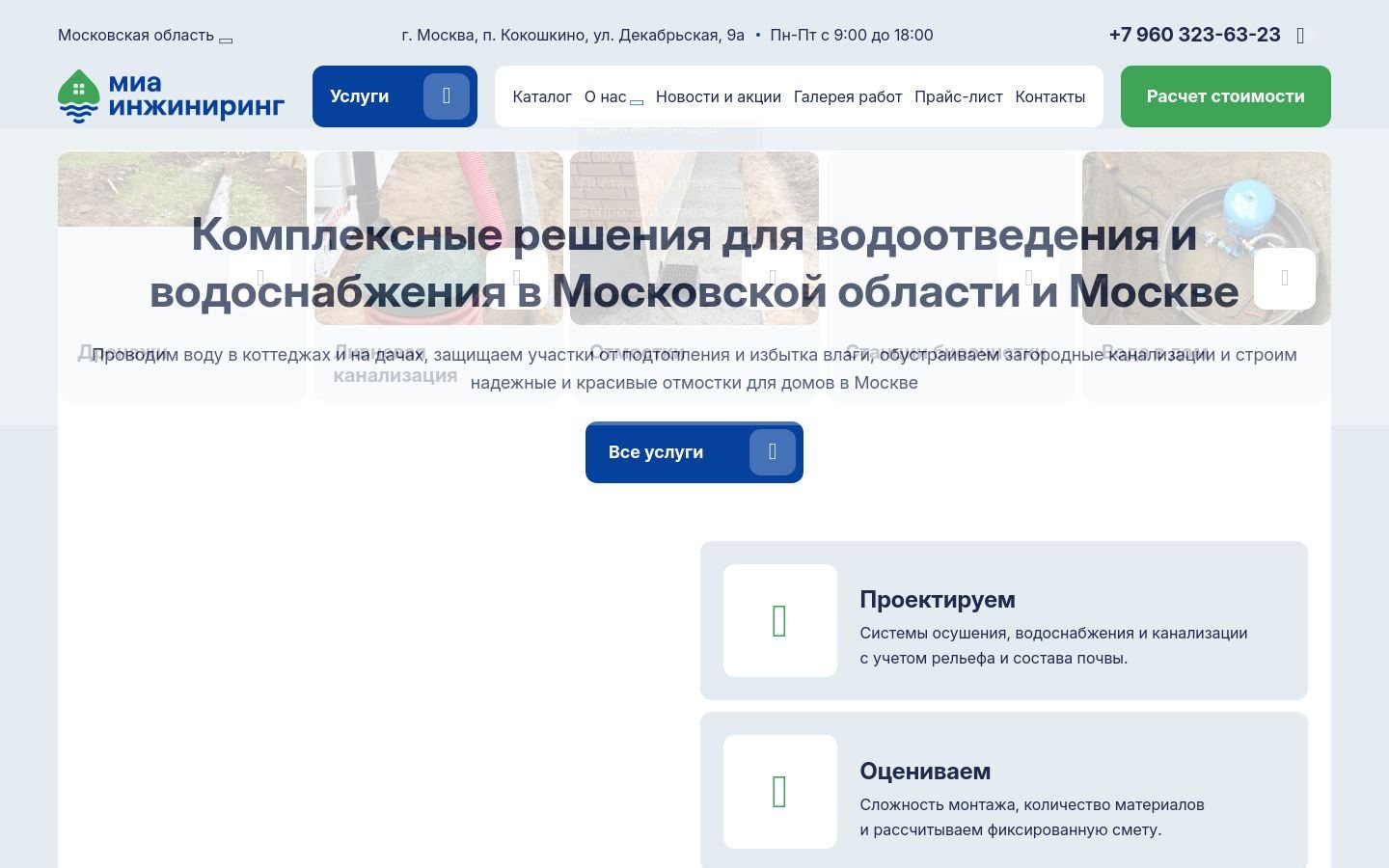Expand the О нас submenu
This screenshot has width=1389, height=868.
point(613,96)
